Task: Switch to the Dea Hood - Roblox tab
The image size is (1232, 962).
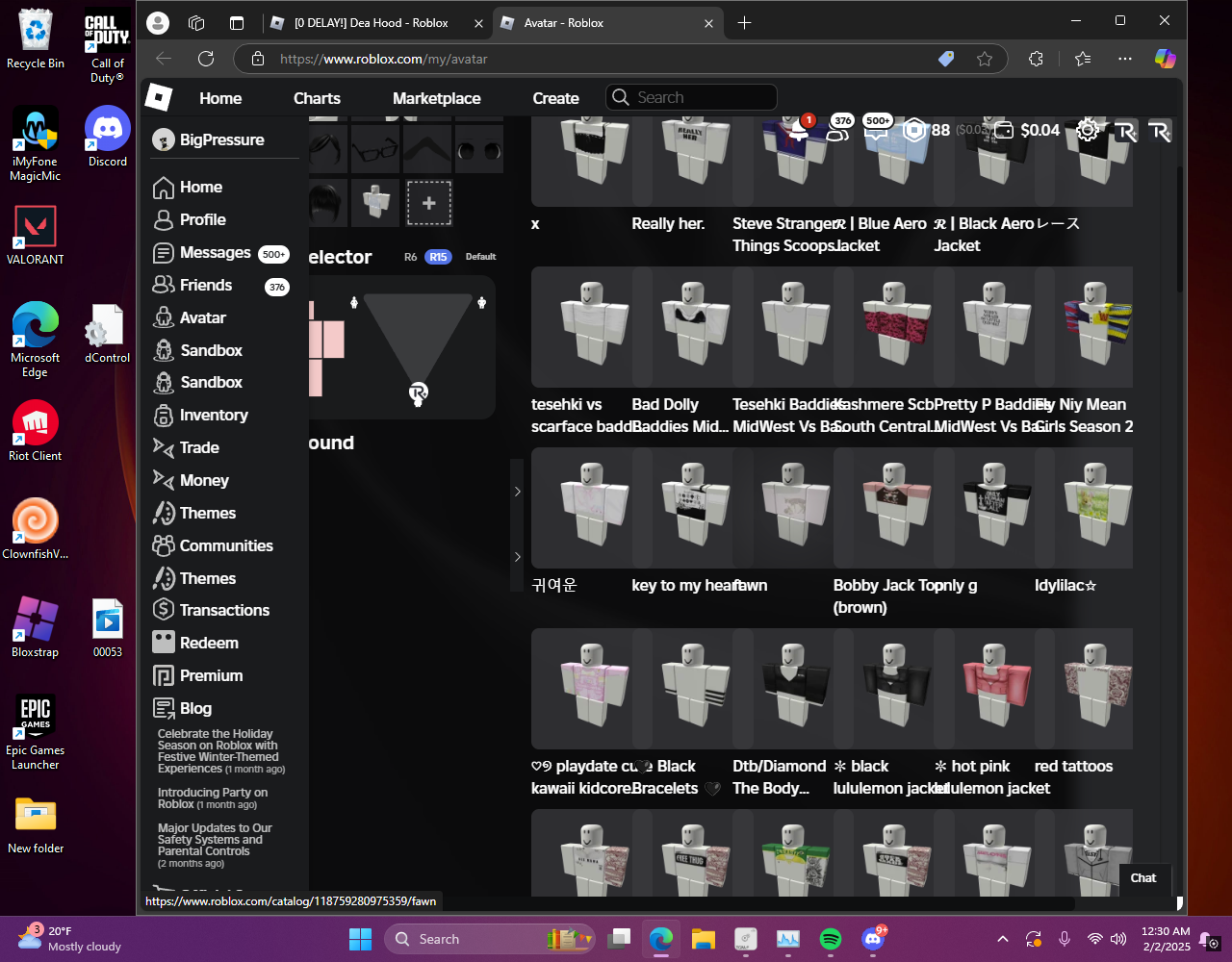Action: (371, 23)
